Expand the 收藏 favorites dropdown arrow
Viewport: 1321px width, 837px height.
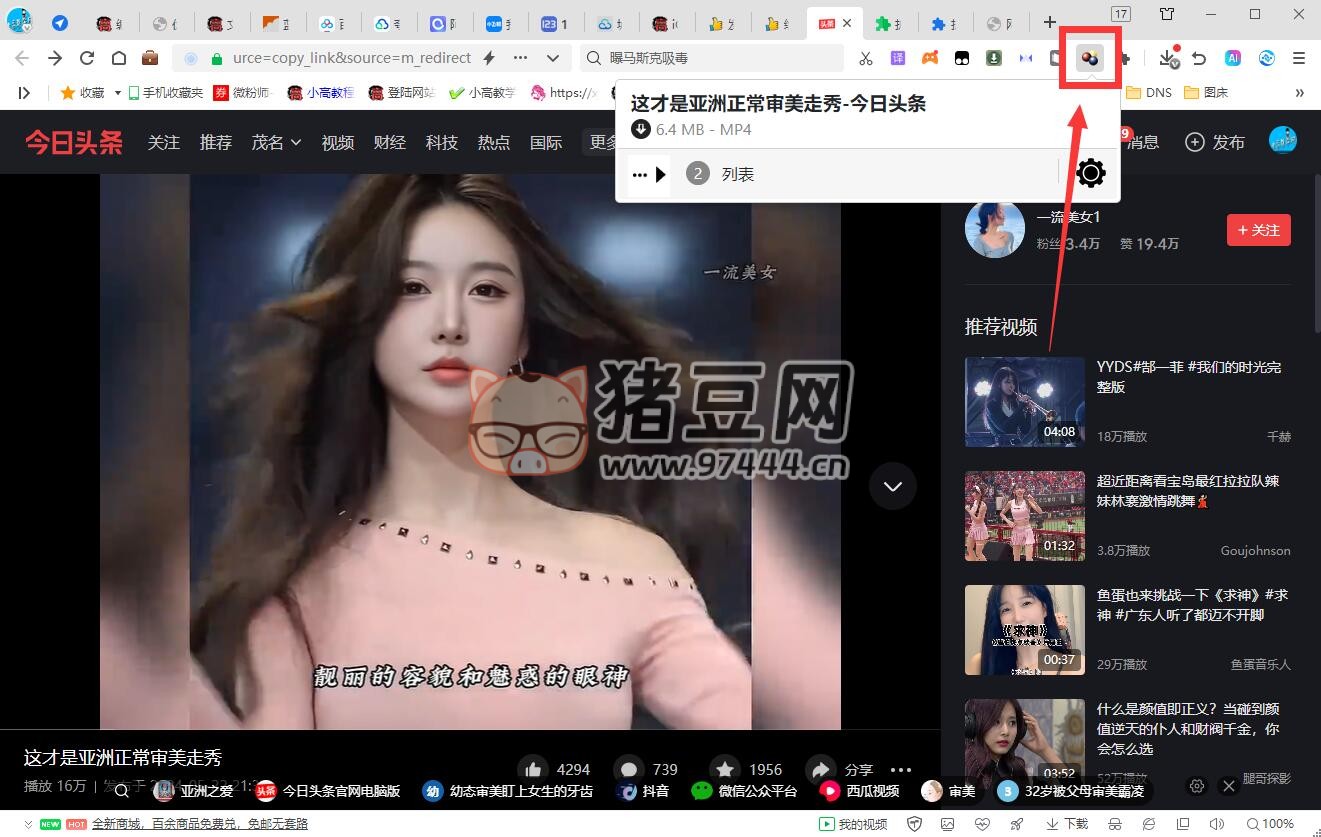coord(117,92)
